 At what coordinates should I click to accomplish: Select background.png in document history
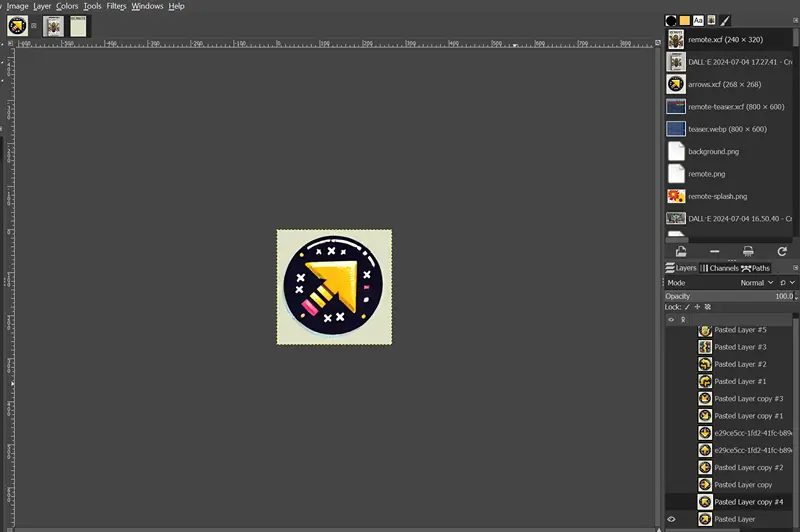click(x=729, y=152)
